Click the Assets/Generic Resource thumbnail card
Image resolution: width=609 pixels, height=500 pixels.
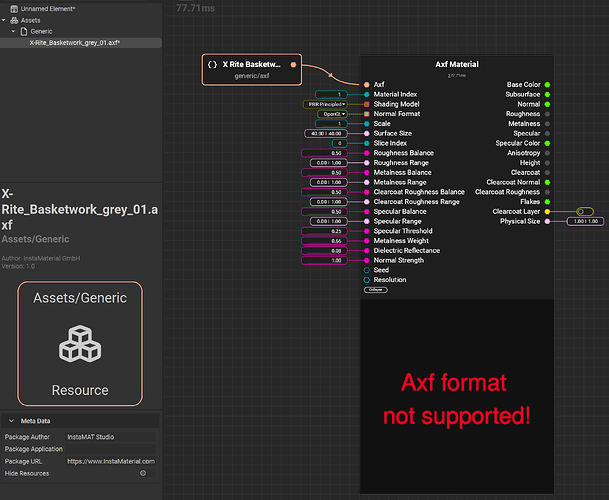point(80,344)
